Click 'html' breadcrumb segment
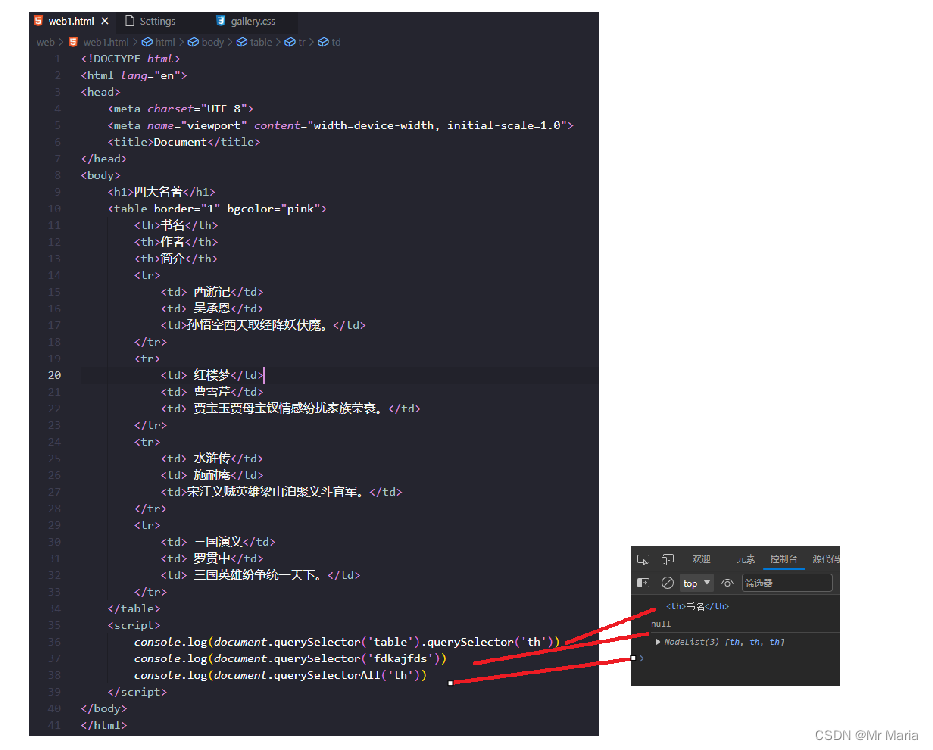933x750 pixels. [x=165, y=42]
